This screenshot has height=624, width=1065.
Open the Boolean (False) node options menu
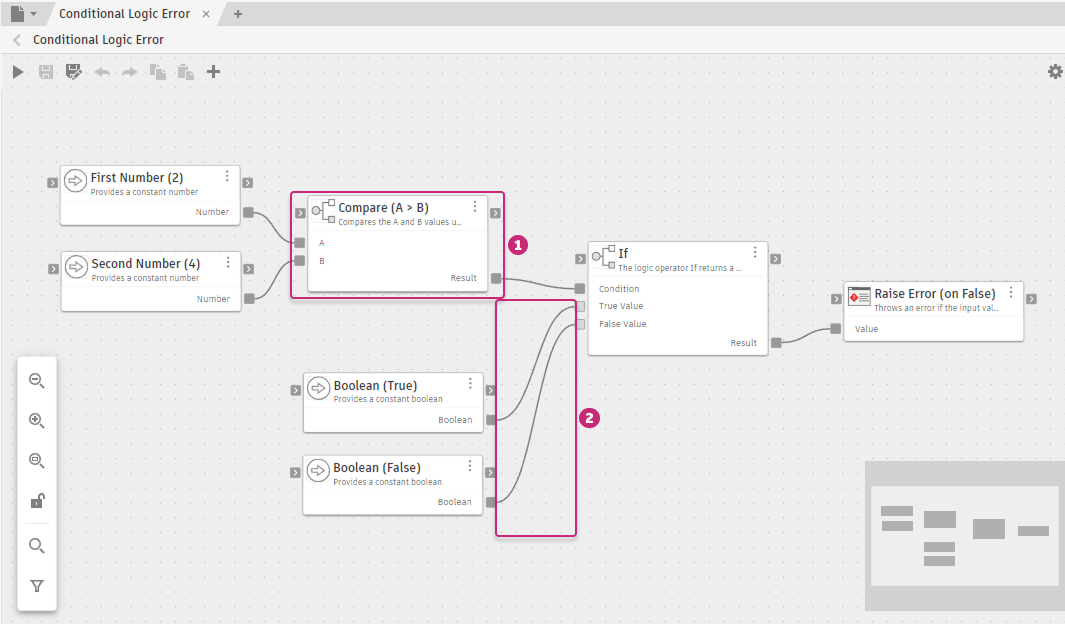[x=469, y=466]
